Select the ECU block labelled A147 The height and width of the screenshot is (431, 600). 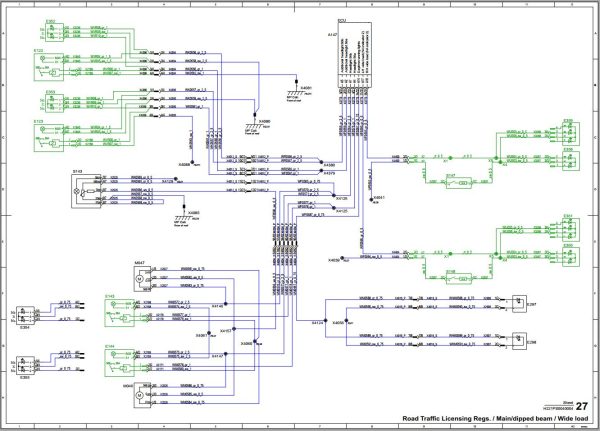pos(354,55)
